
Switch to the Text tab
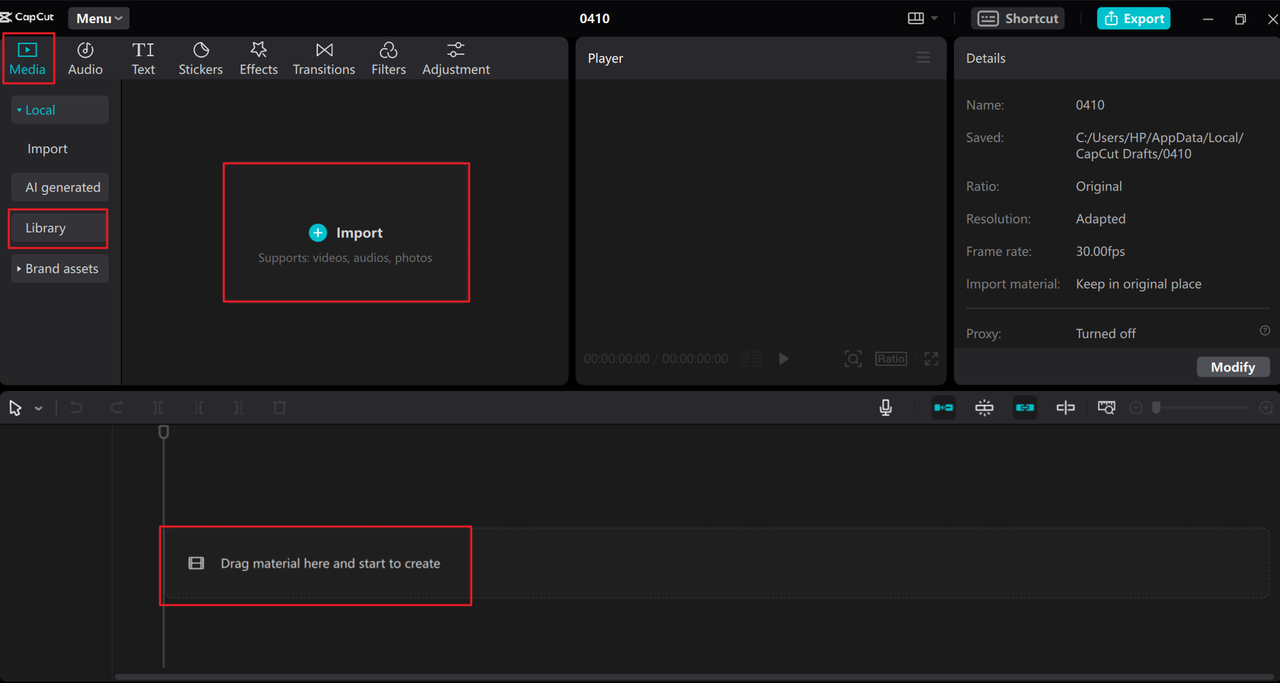pyautogui.click(x=143, y=59)
